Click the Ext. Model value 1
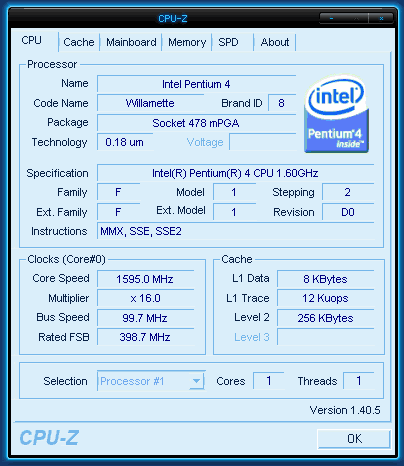This screenshot has width=404, height=466. [234, 212]
